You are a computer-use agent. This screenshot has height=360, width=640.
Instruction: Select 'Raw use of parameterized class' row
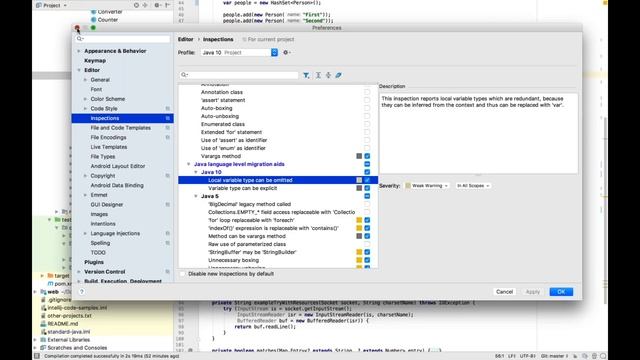278,244
